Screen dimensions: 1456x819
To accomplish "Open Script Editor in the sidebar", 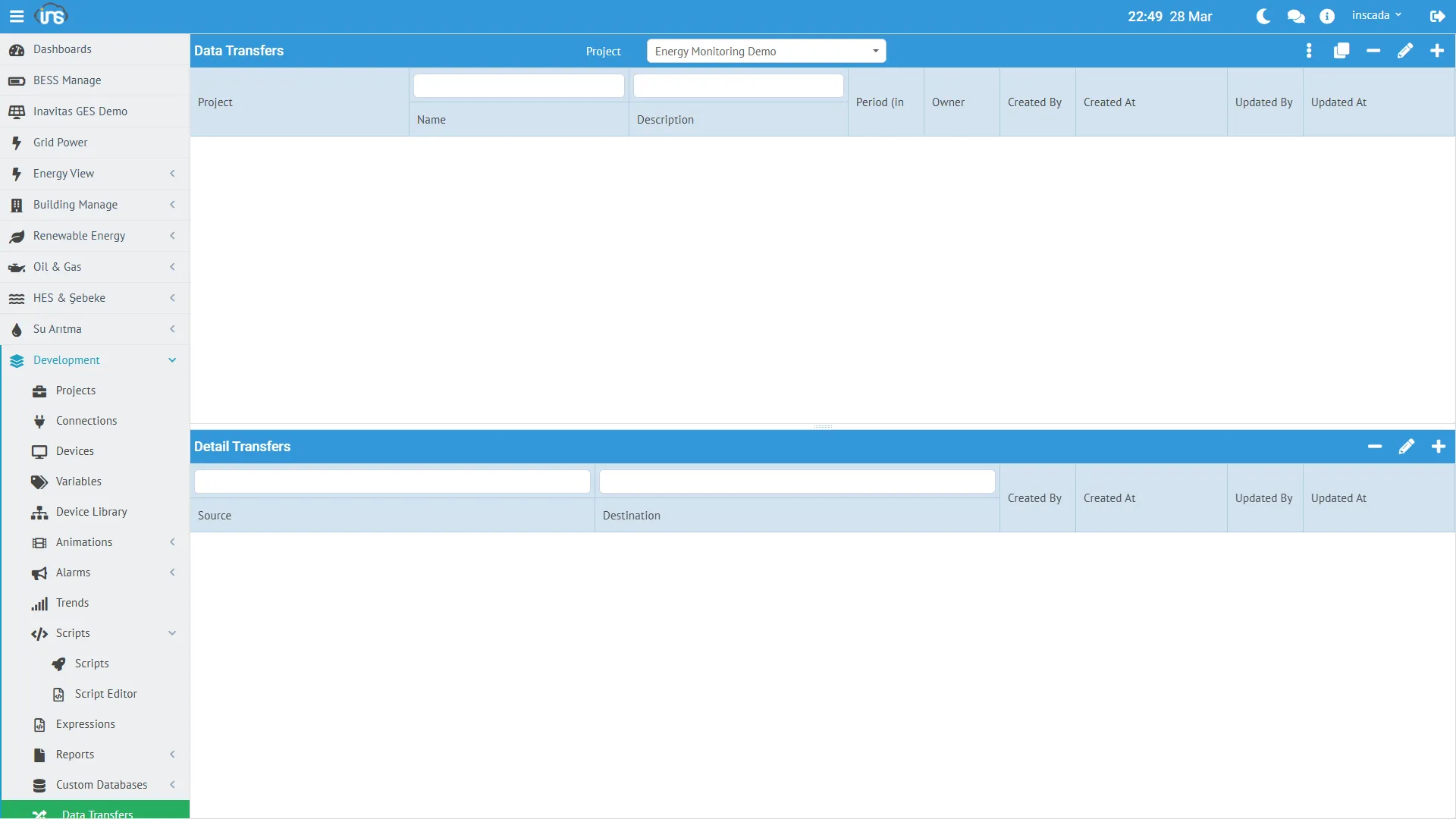I will (105, 694).
